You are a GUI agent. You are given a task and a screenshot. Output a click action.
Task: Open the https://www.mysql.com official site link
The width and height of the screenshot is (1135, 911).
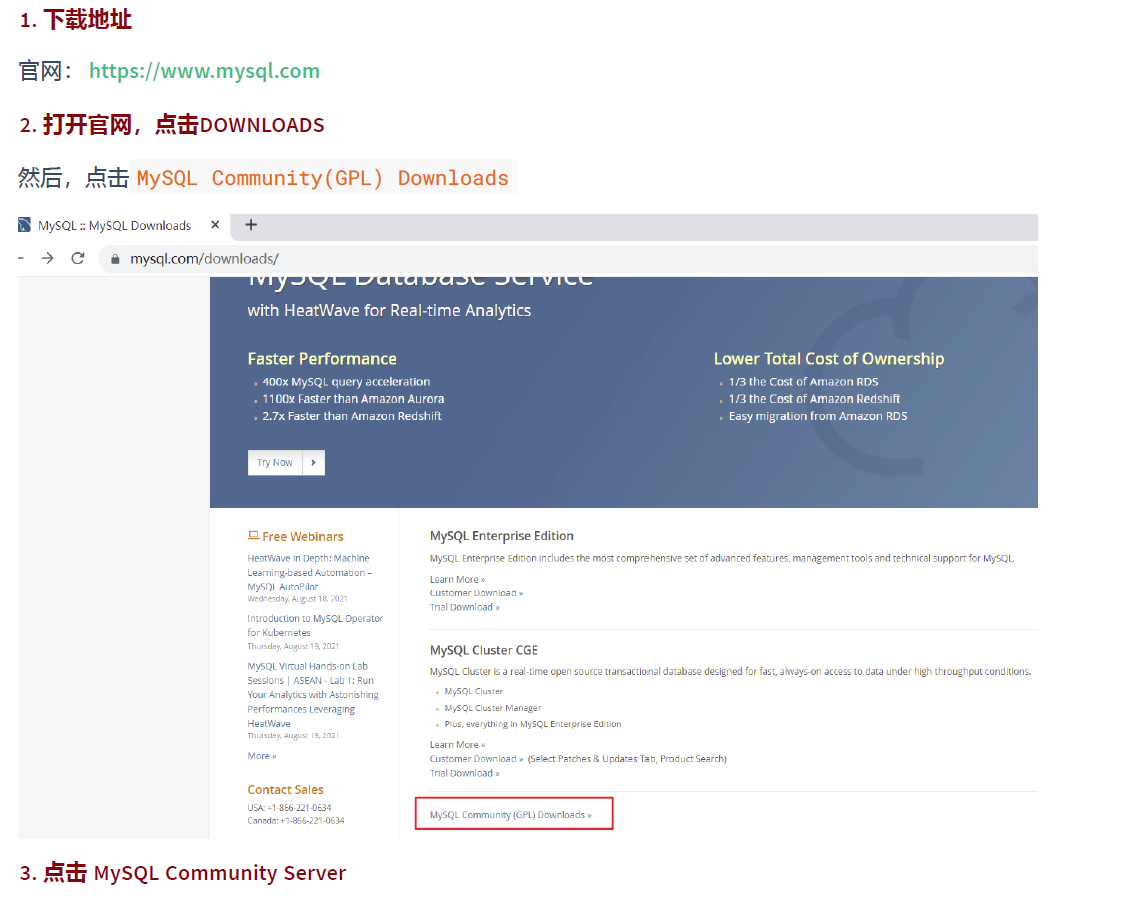click(204, 71)
